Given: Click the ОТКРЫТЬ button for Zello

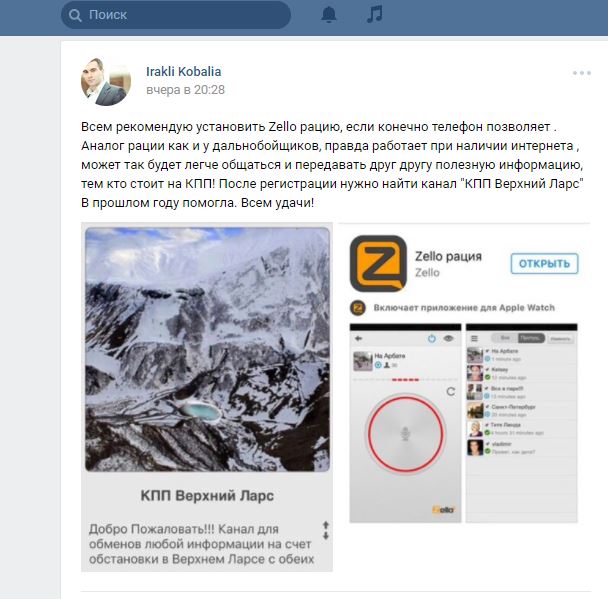Looking at the screenshot, I should click(x=544, y=264).
